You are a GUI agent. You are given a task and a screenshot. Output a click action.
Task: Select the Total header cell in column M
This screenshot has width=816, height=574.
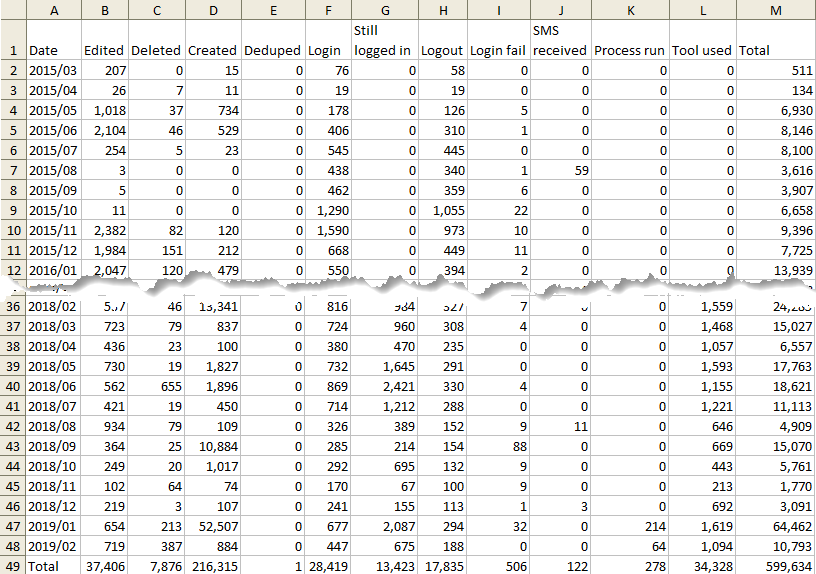(775, 50)
